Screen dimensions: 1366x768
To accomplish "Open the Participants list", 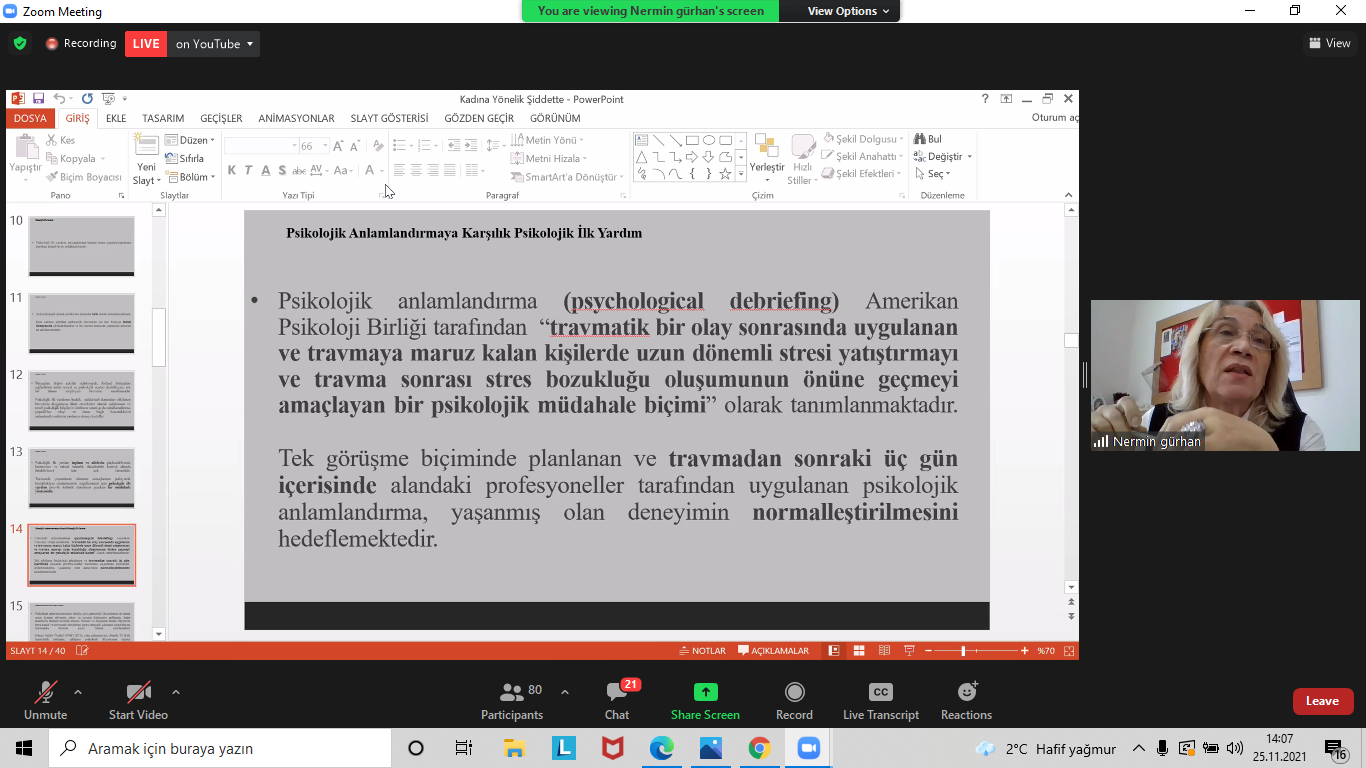I will [x=512, y=693].
